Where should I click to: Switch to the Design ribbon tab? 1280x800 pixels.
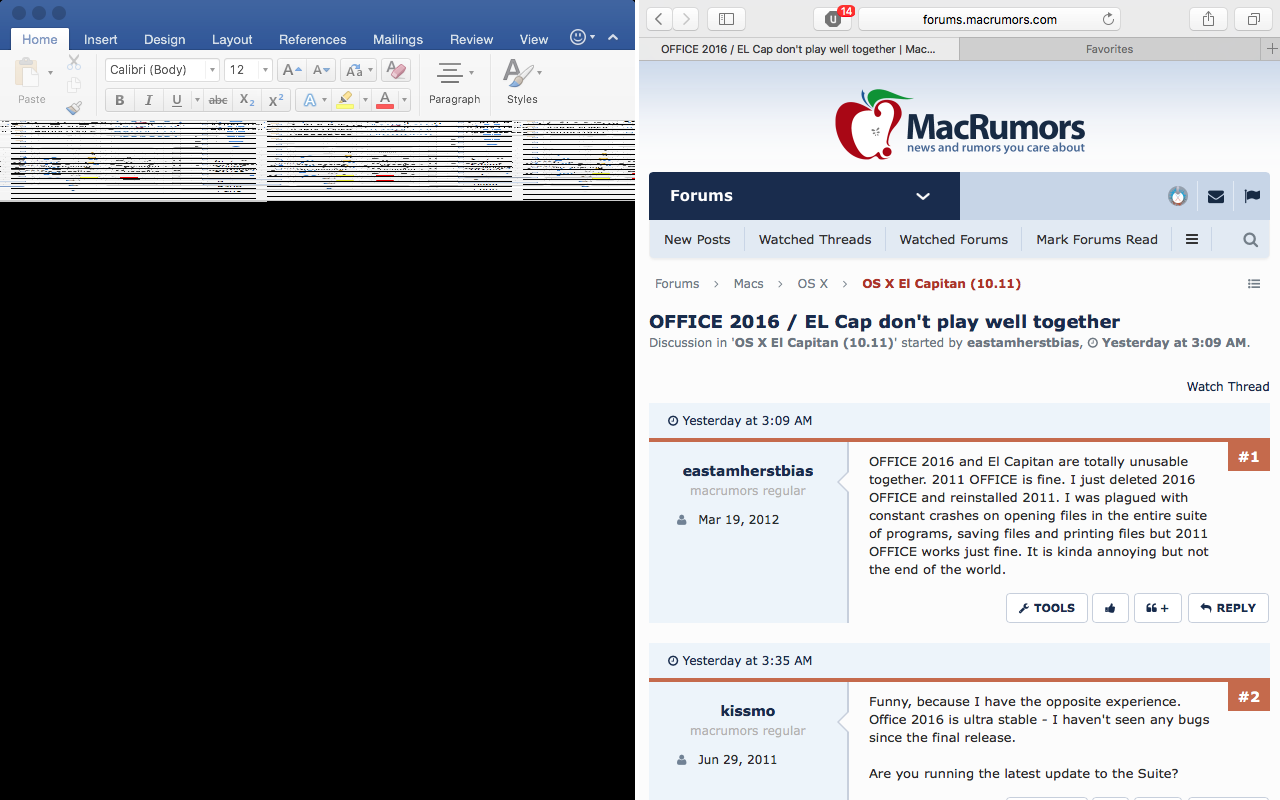(164, 39)
